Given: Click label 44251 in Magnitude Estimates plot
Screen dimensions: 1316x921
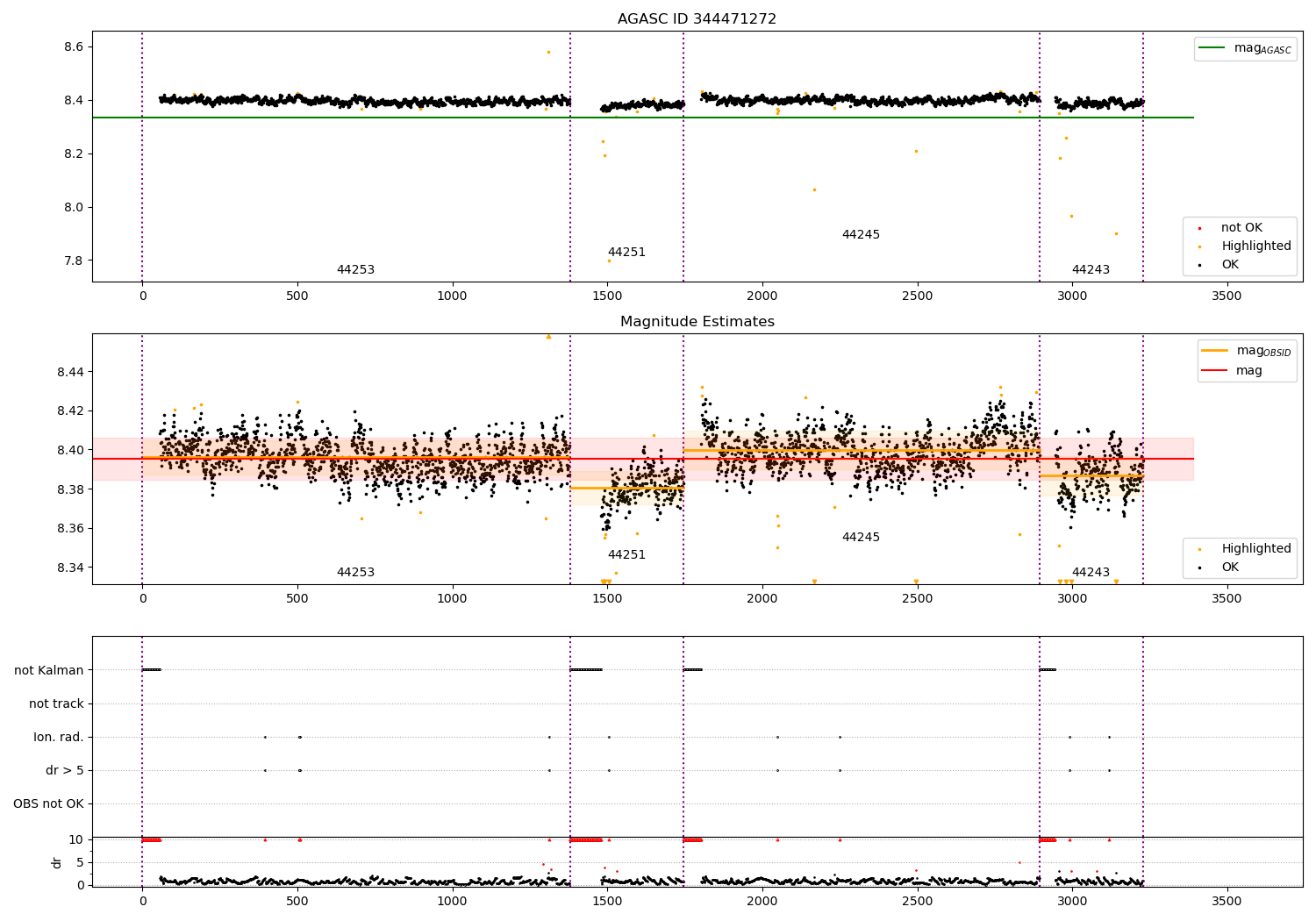Looking at the screenshot, I should pyautogui.click(x=626, y=555).
